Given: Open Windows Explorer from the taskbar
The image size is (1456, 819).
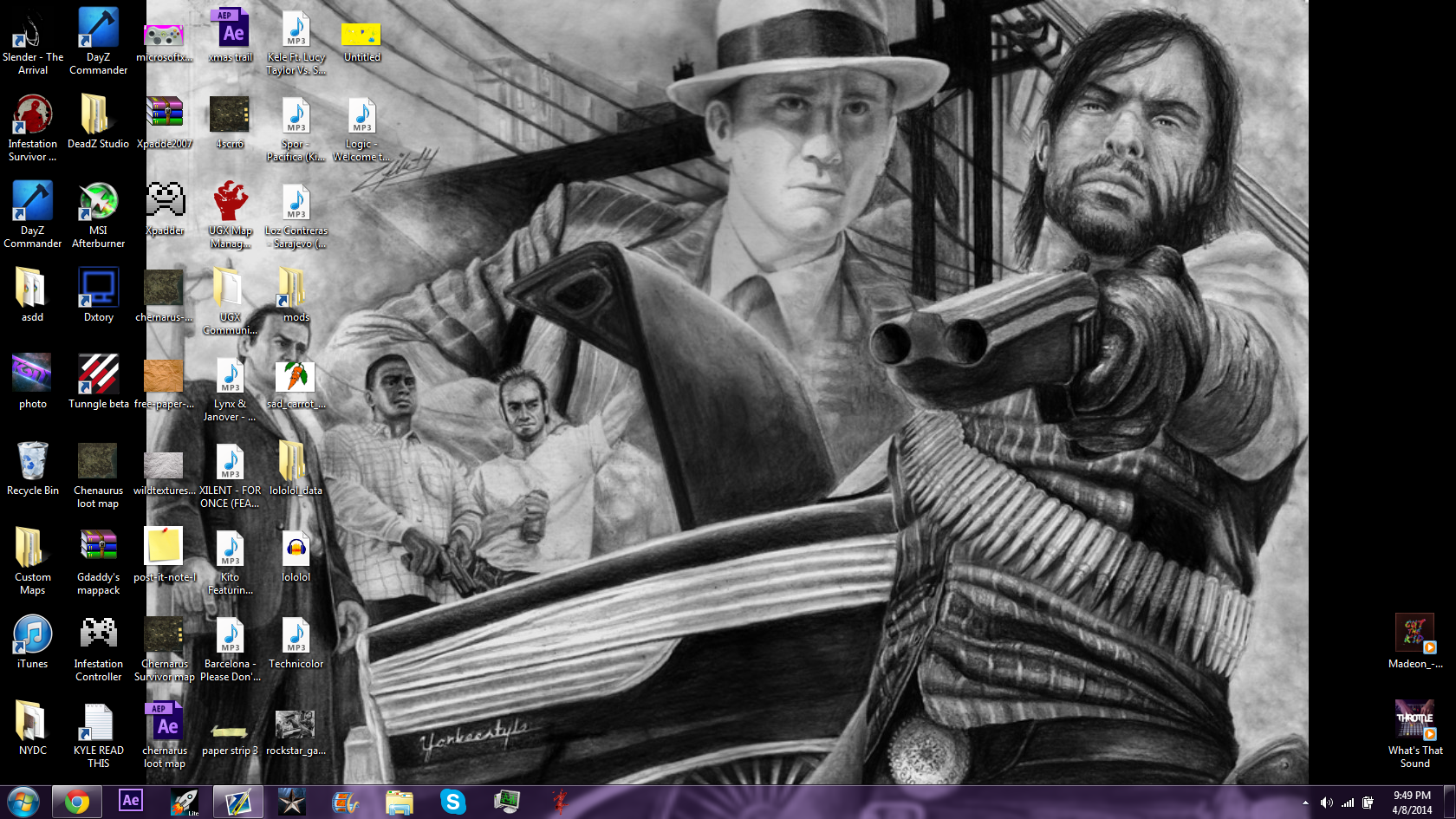Looking at the screenshot, I should (400, 803).
